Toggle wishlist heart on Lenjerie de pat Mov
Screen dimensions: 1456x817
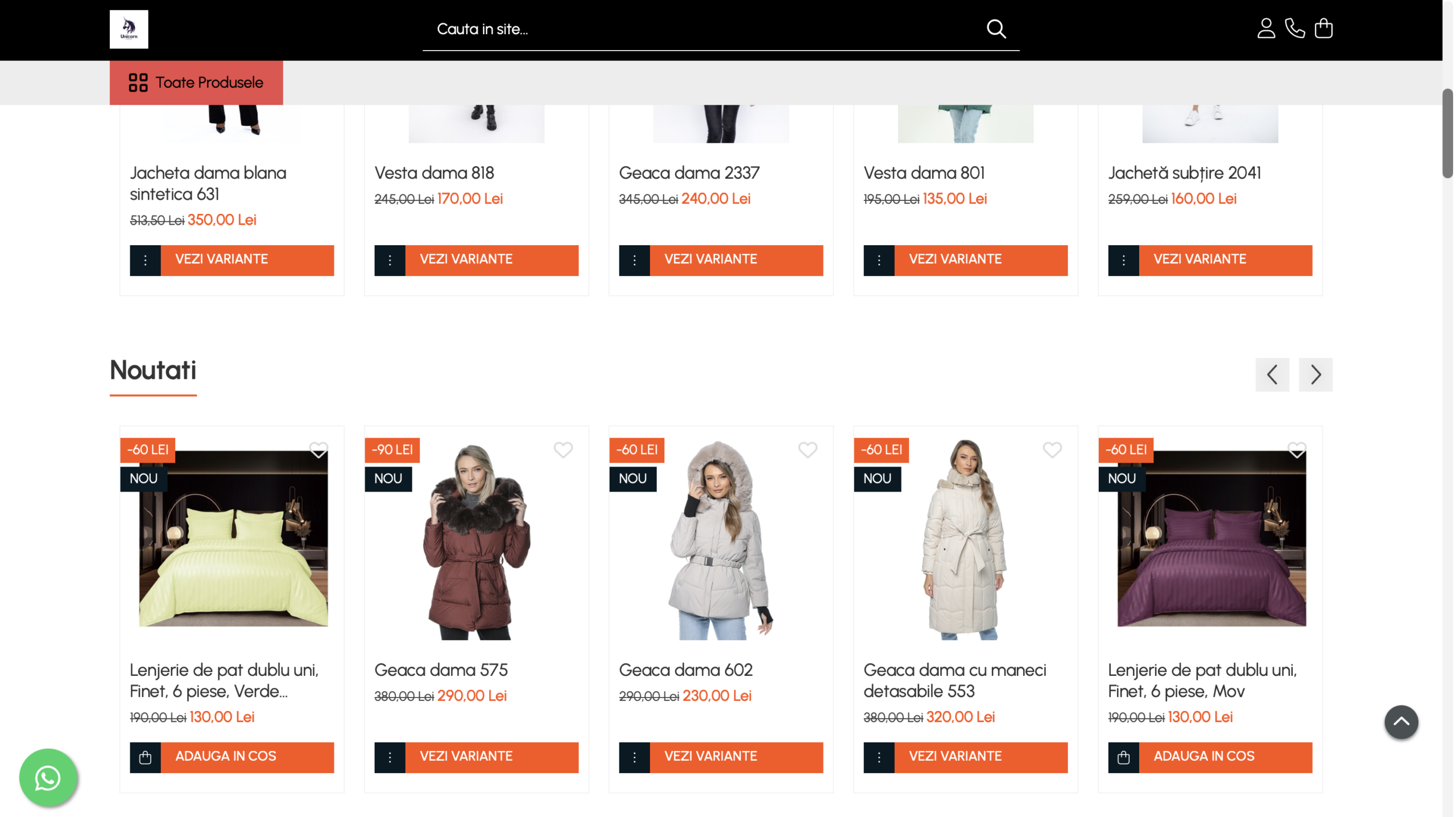pyautogui.click(x=1297, y=449)
